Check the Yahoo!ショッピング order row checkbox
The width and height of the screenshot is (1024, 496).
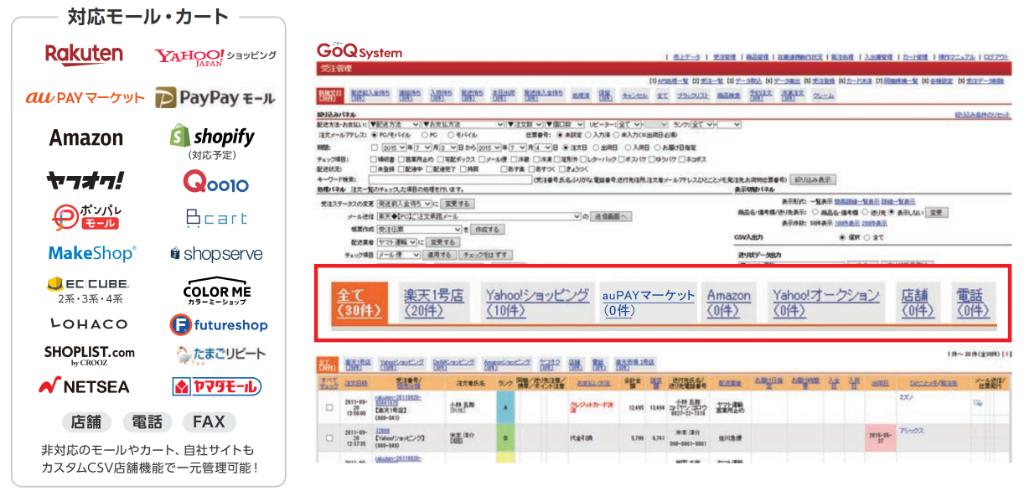click(x=328, y=438)
